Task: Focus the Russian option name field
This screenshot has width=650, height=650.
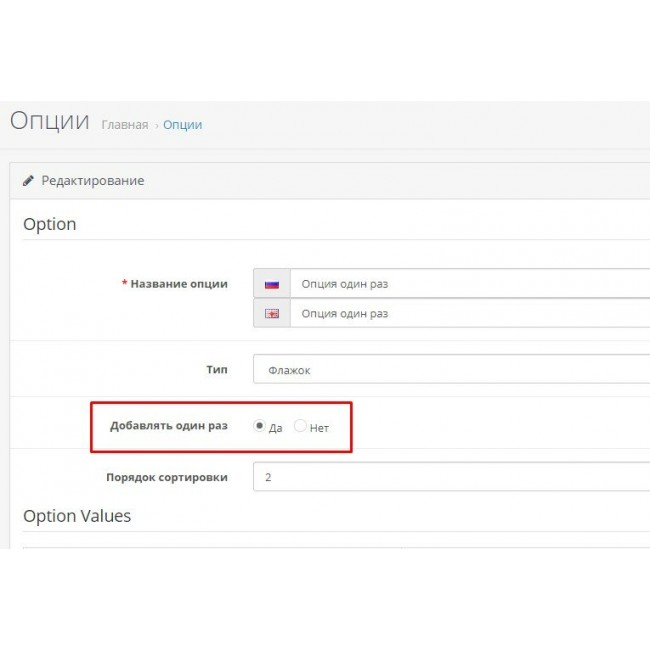Action: tap(468, 284)
